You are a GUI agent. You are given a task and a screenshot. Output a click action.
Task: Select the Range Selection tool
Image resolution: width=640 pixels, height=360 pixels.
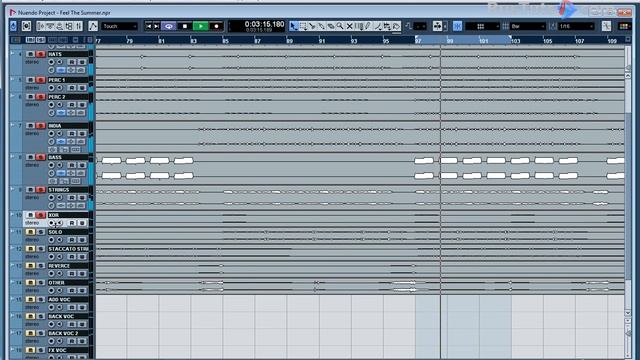click(303, 27)
